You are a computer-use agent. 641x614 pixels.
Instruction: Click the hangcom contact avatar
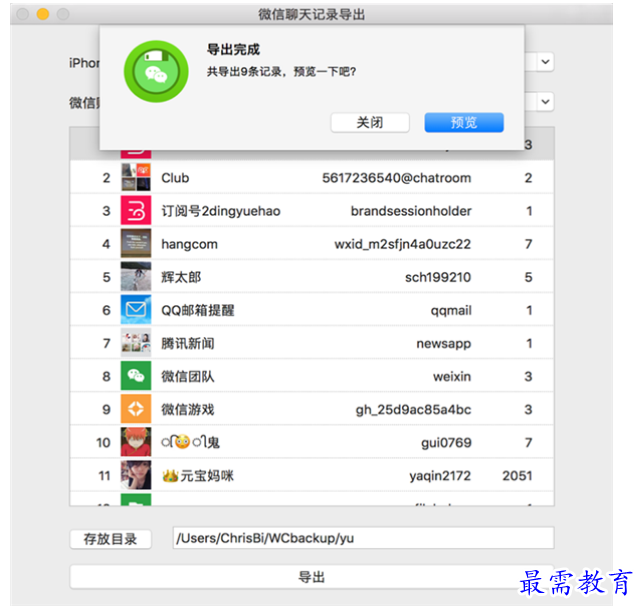pyautogui.click(x=136, y=244)
